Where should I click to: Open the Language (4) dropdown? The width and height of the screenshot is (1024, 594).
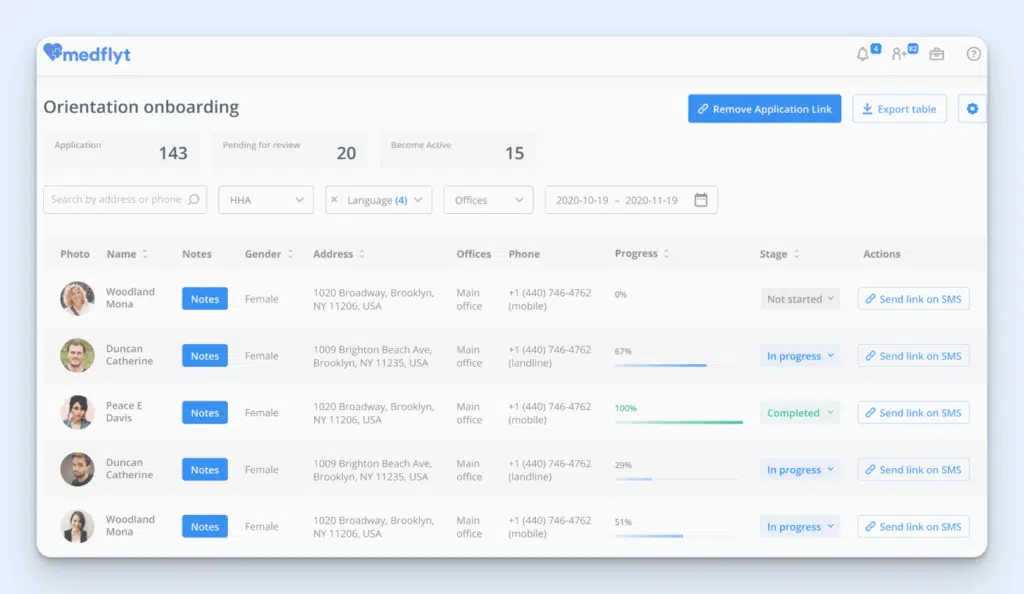tap(385, 200)
